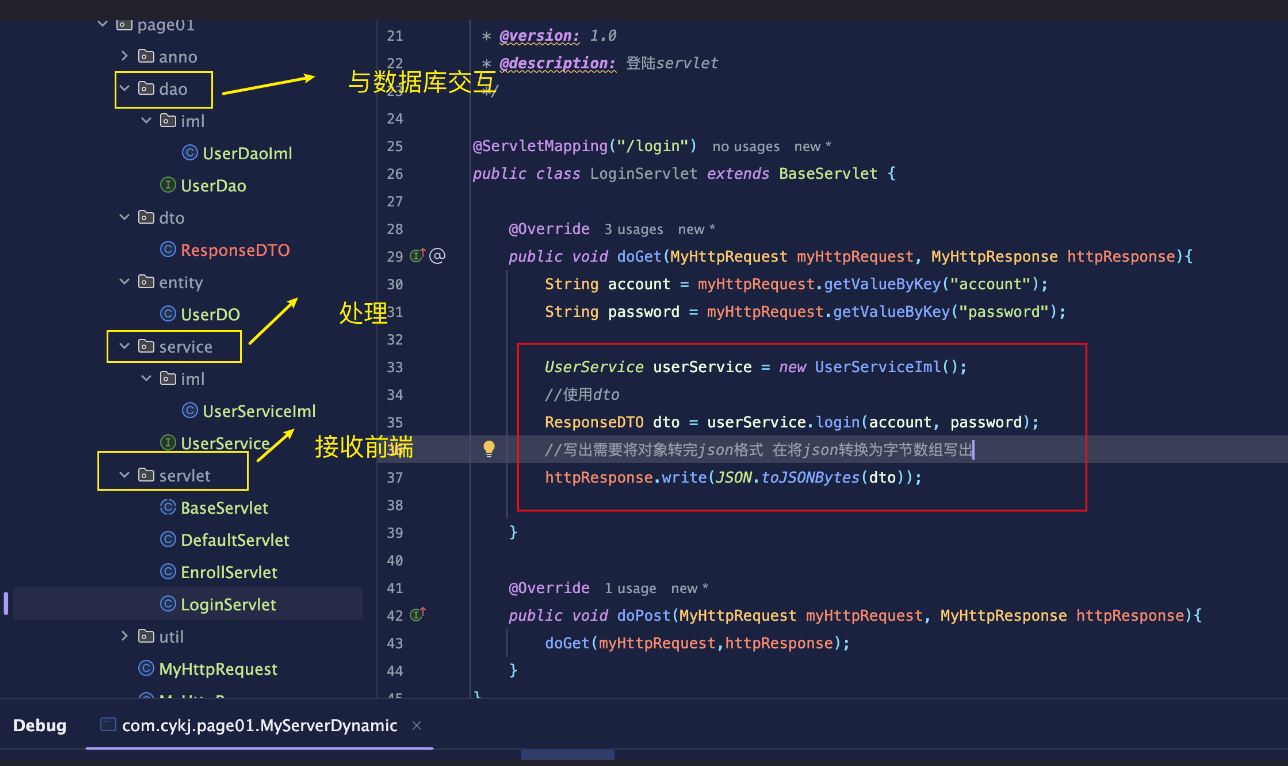The width and height of the screenshot is (1288, 766).
Task: Click the "/login" string in ServletMapping
Action: tap(653, 145)
